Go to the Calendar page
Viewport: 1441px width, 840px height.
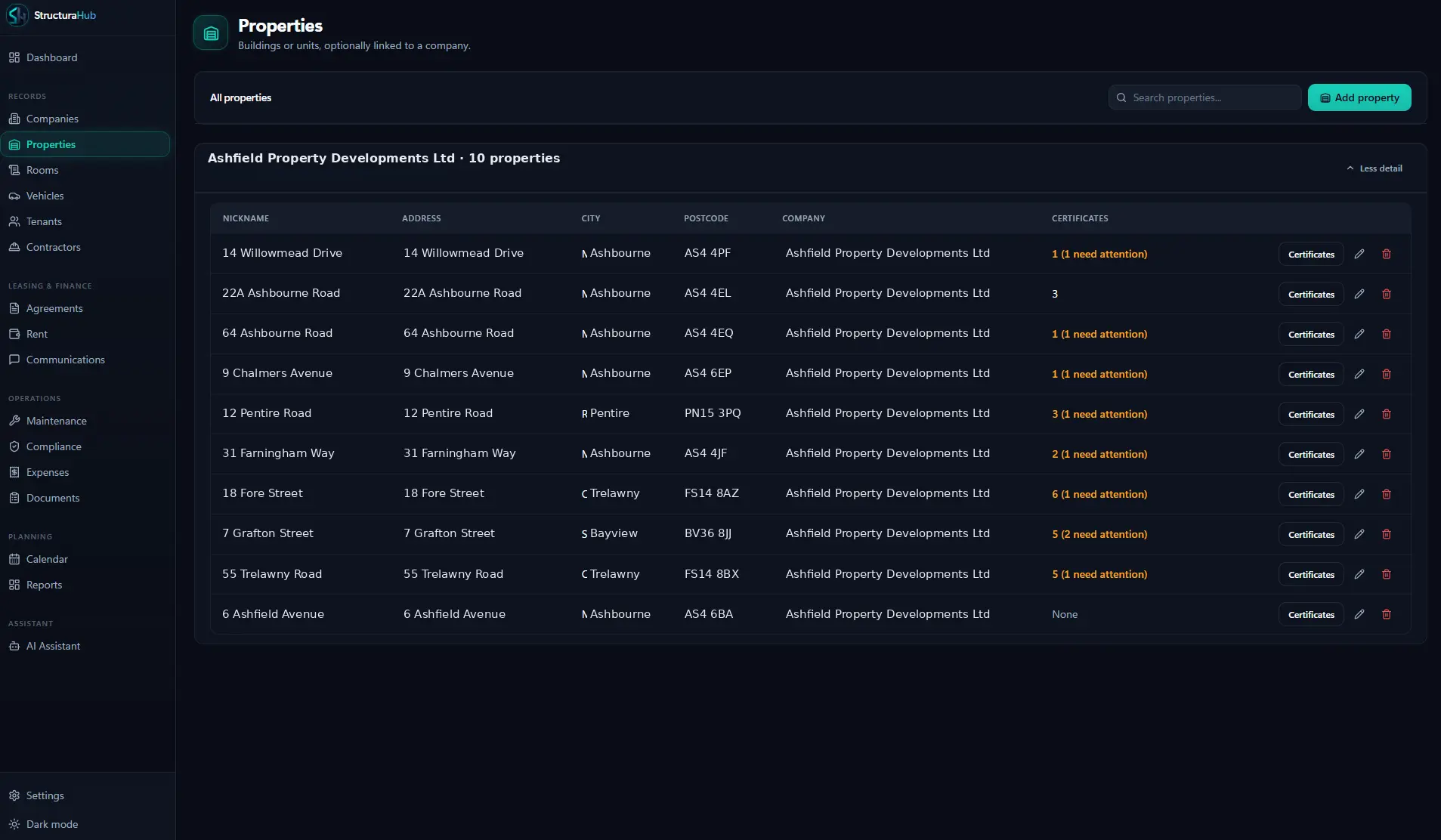(x=85, y=559)
